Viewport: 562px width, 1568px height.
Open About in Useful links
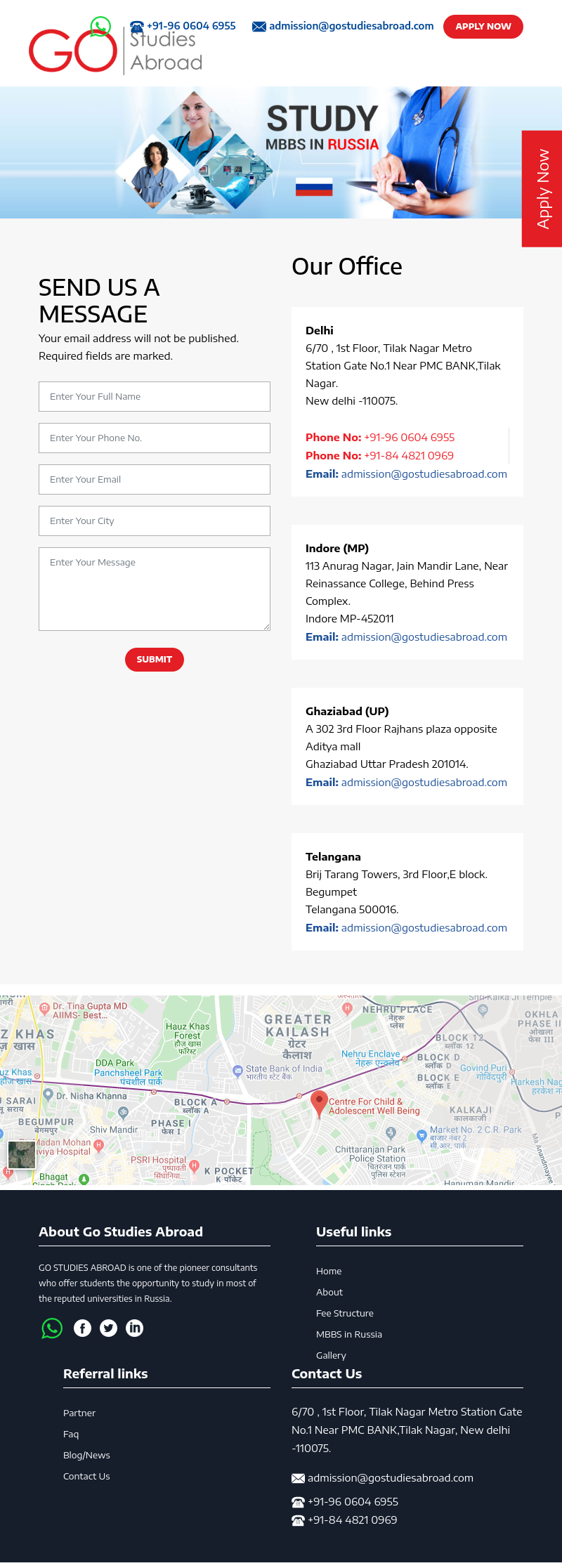click(x=329, y=1293)
